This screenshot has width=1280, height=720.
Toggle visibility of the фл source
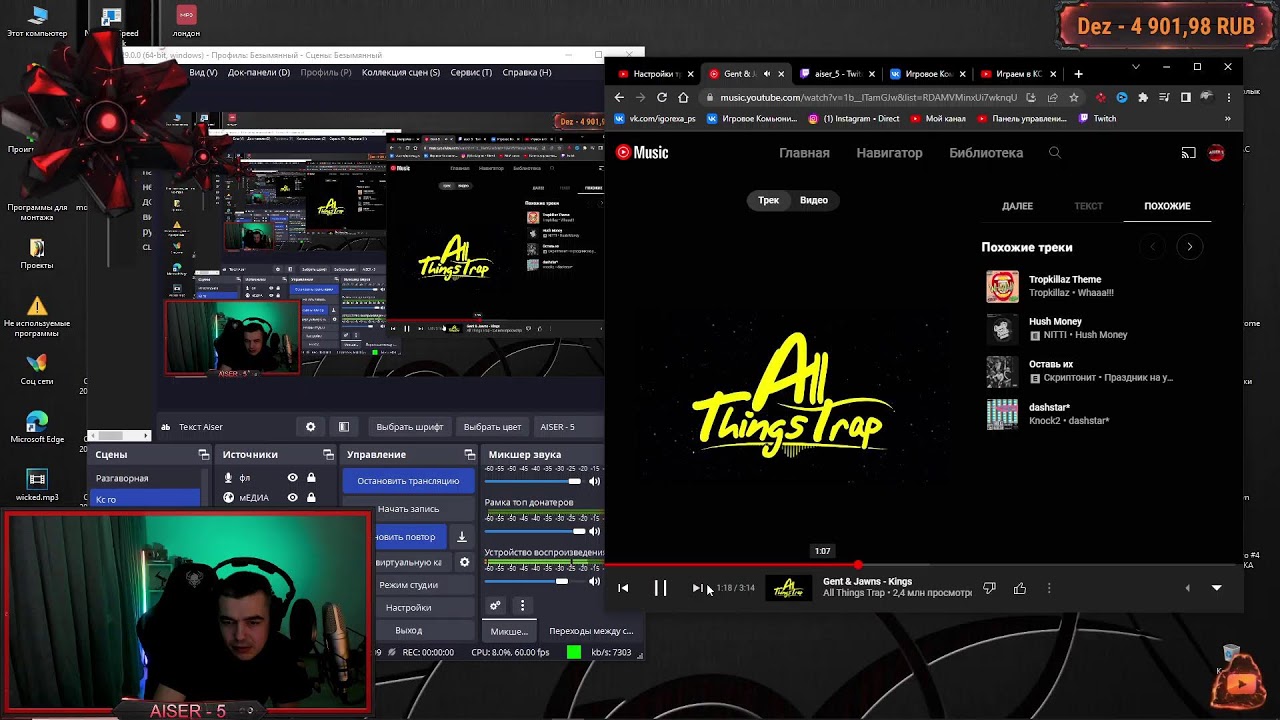click(x=292, y=478)
